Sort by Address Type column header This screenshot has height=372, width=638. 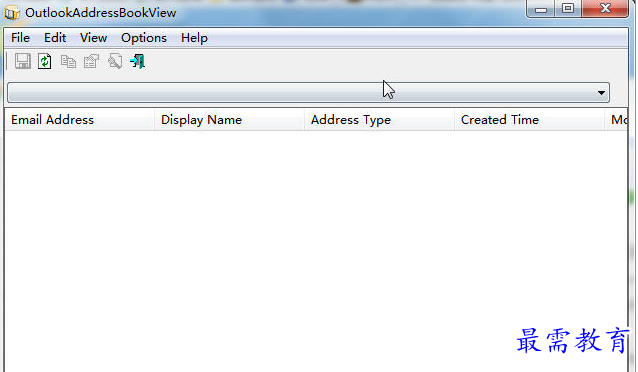point(379,120)
